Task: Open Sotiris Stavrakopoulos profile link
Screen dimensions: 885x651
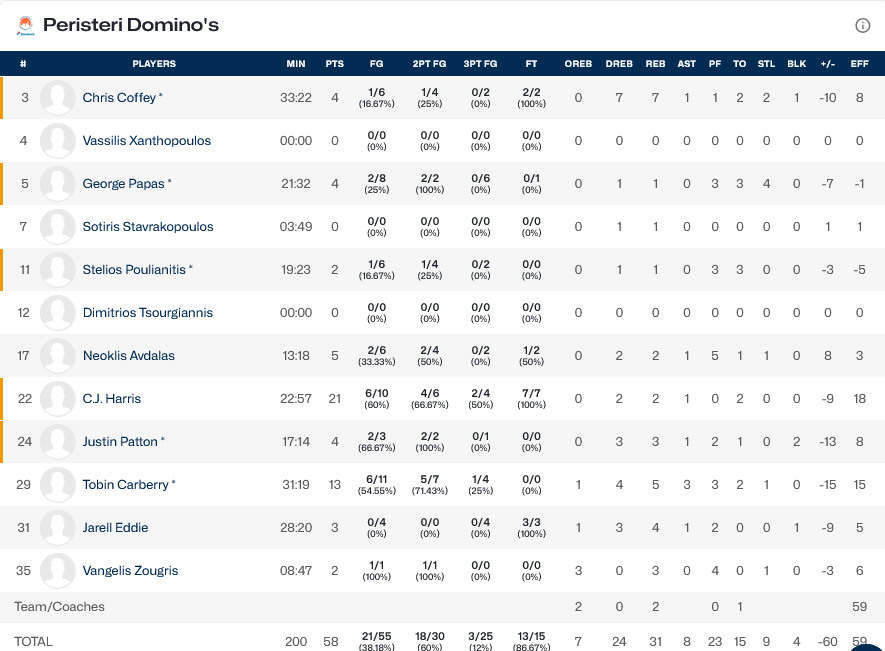Action: pos(148,227)
